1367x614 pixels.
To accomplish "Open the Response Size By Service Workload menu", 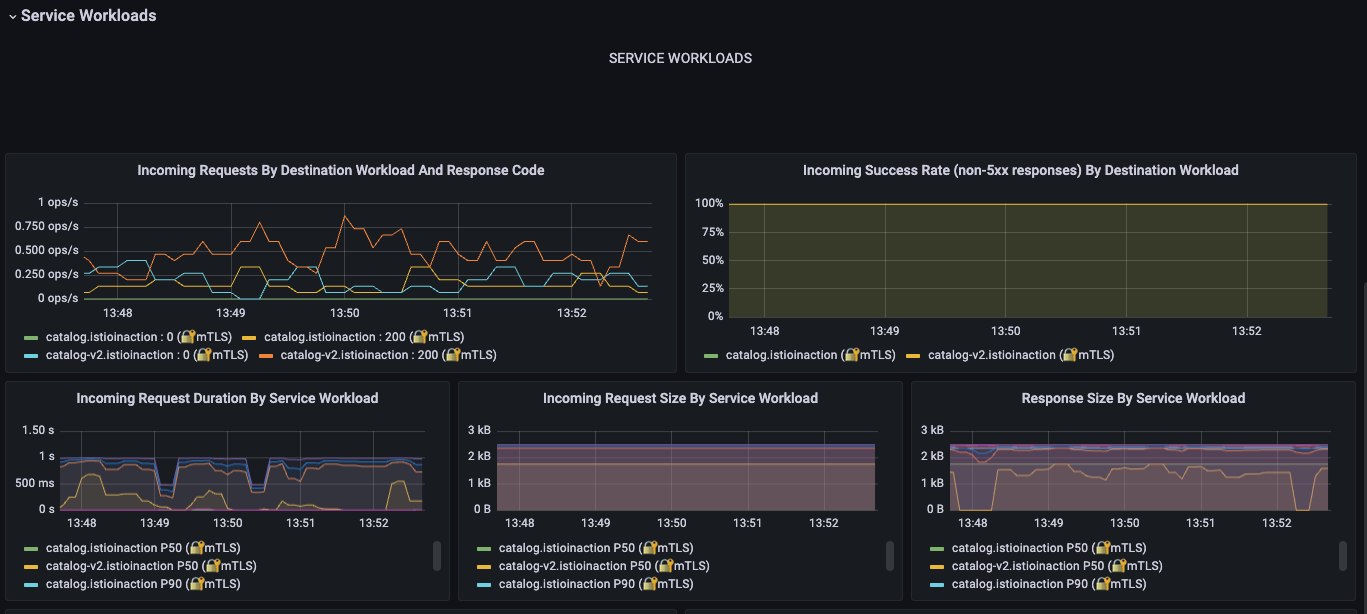I will [x=1133, y=399].
